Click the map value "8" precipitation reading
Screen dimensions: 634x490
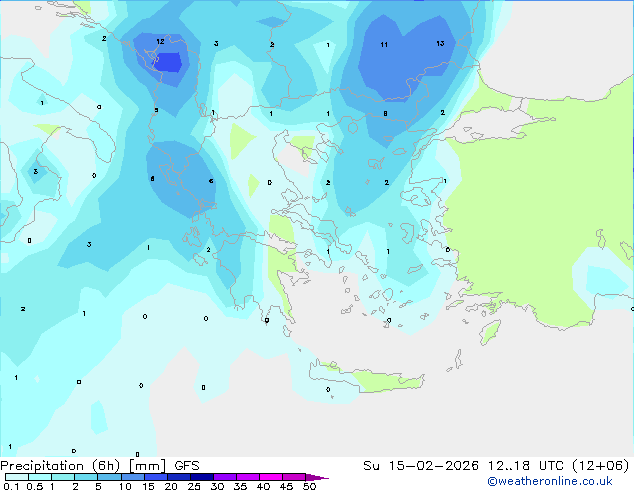[385, 114]
